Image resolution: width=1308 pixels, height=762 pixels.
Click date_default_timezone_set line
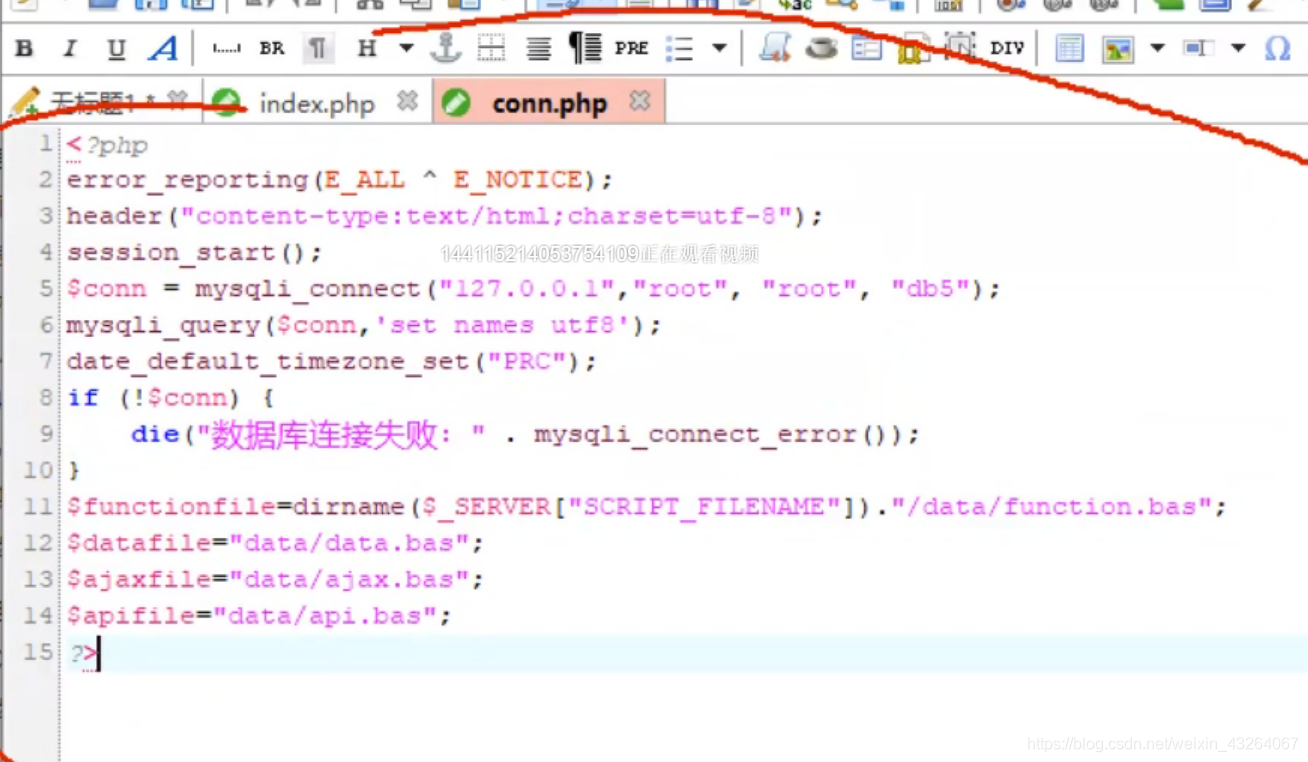[331, 361]
